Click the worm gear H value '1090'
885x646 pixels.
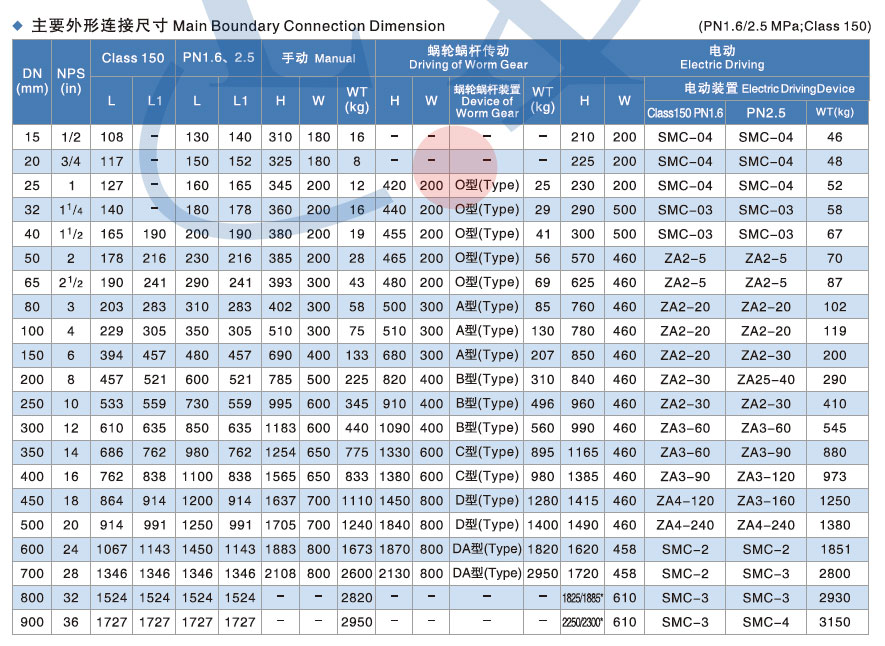(394, 428)
